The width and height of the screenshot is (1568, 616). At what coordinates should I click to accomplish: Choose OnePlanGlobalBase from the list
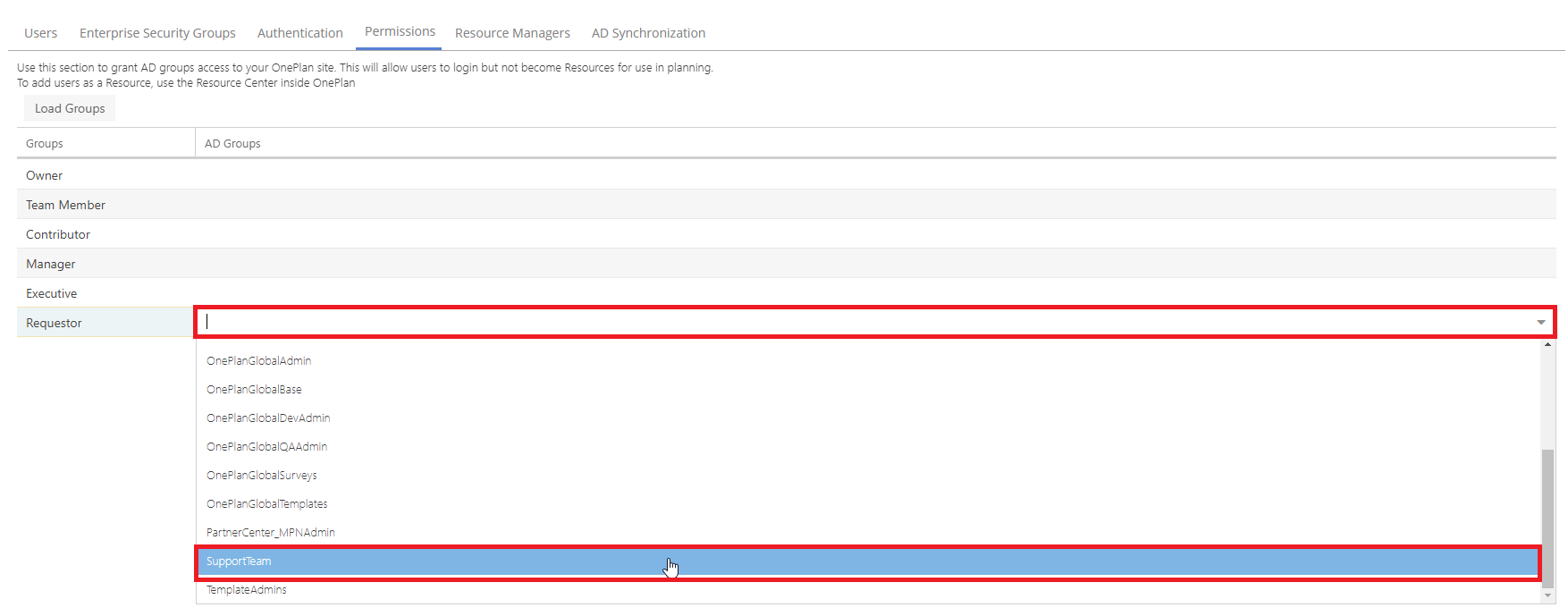point(869,390)
